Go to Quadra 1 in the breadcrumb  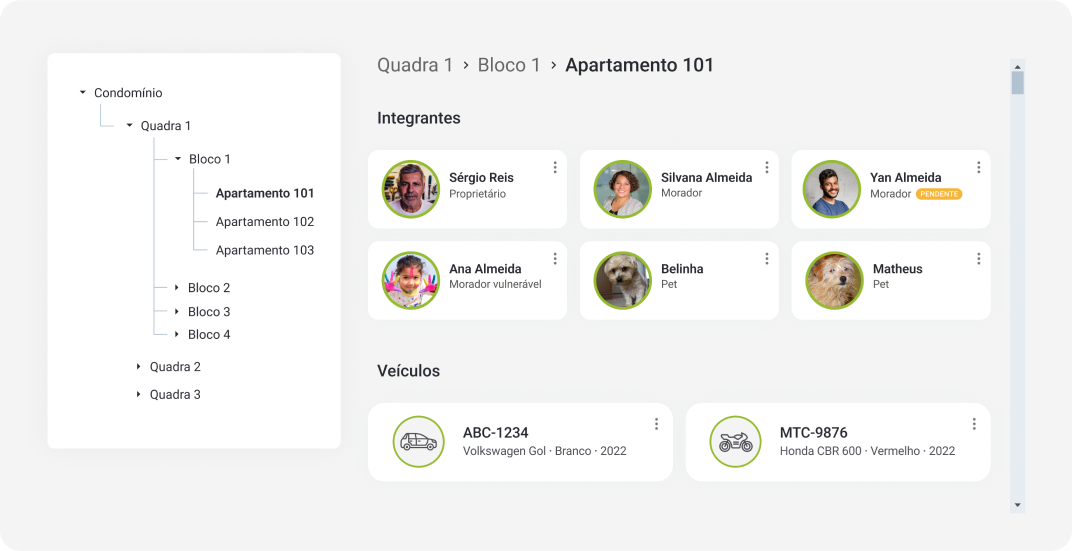click(x=414, y=65)
